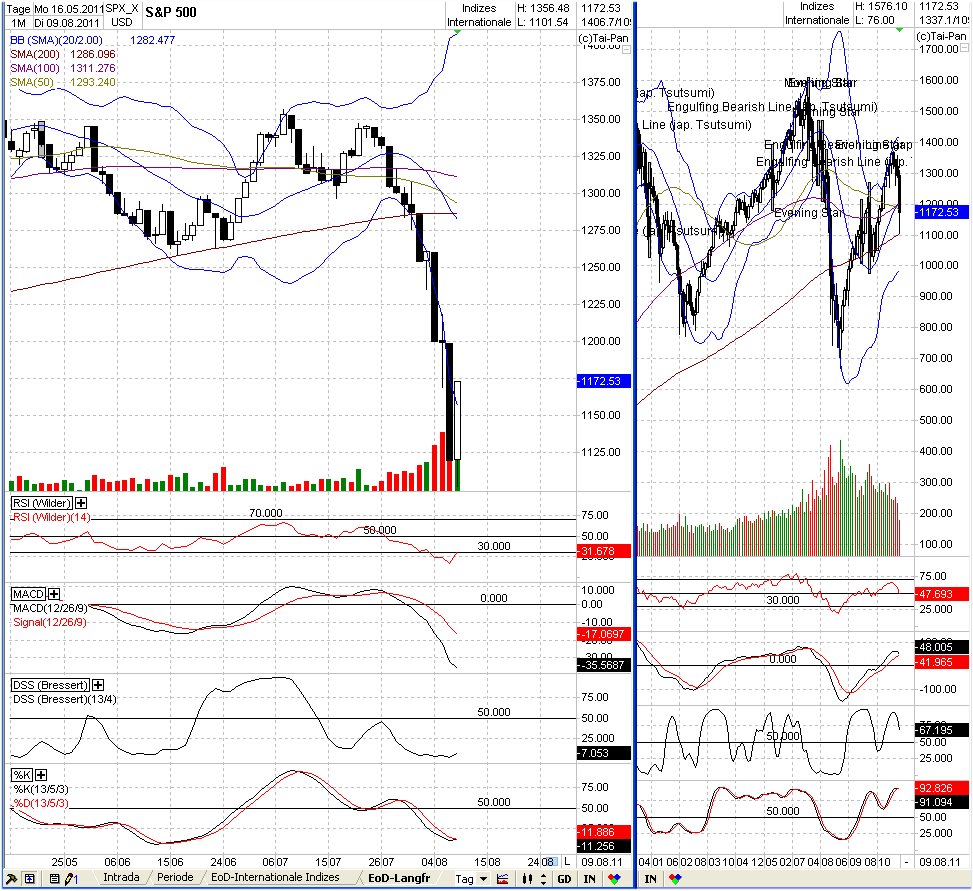
Task: Toggle the IN indicator button in left chart toolbar
Action: pos(590,879)
